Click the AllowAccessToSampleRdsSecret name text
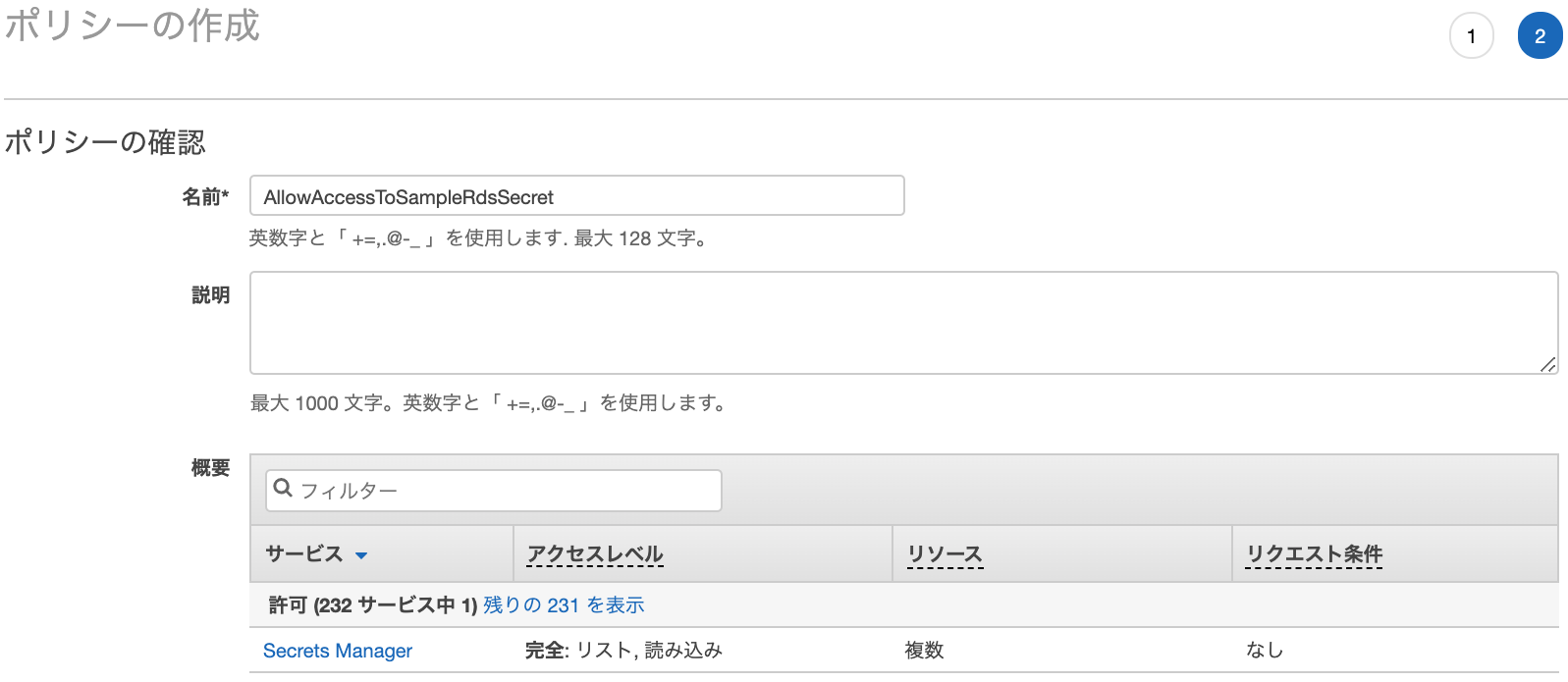Image resolution: width=1568 pixels, height=682 pixels. (408, 196)
